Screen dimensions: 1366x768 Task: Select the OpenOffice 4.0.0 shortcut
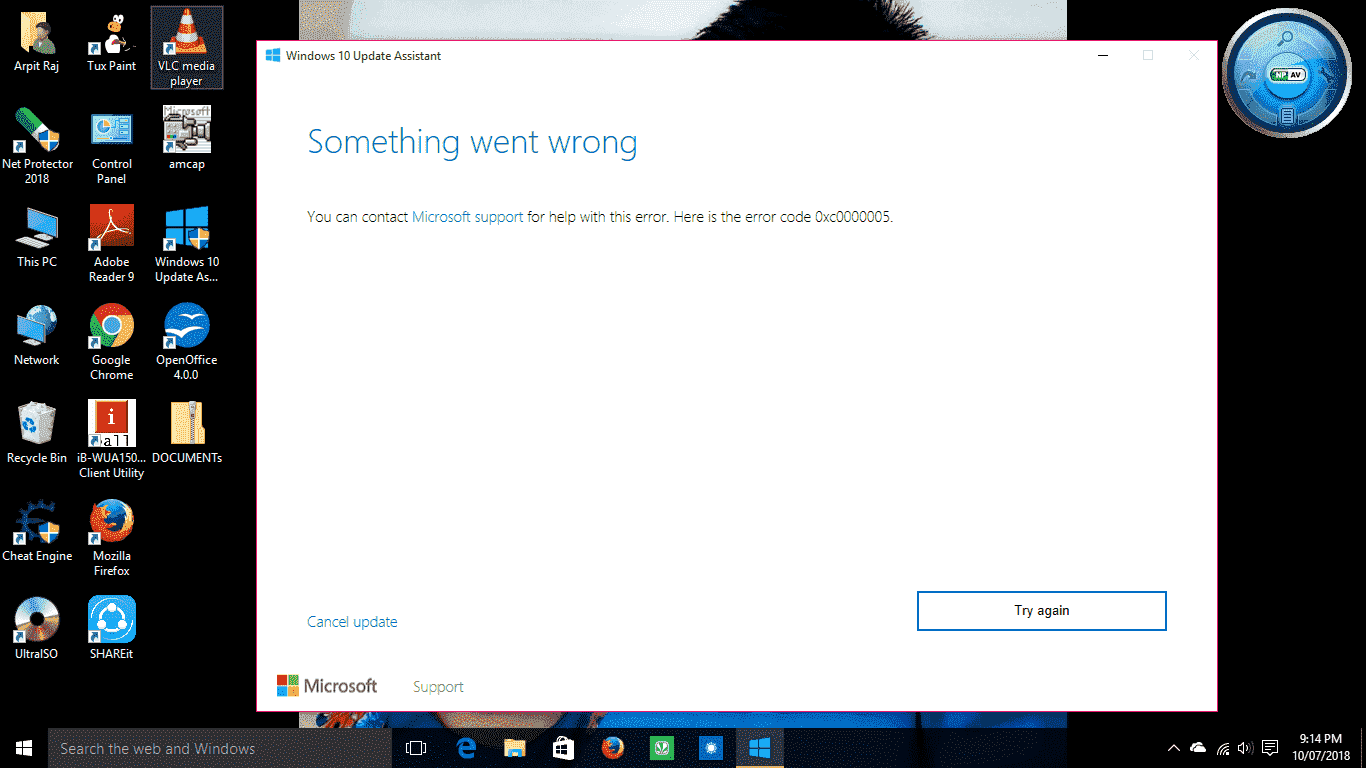[x=186, y=342]
